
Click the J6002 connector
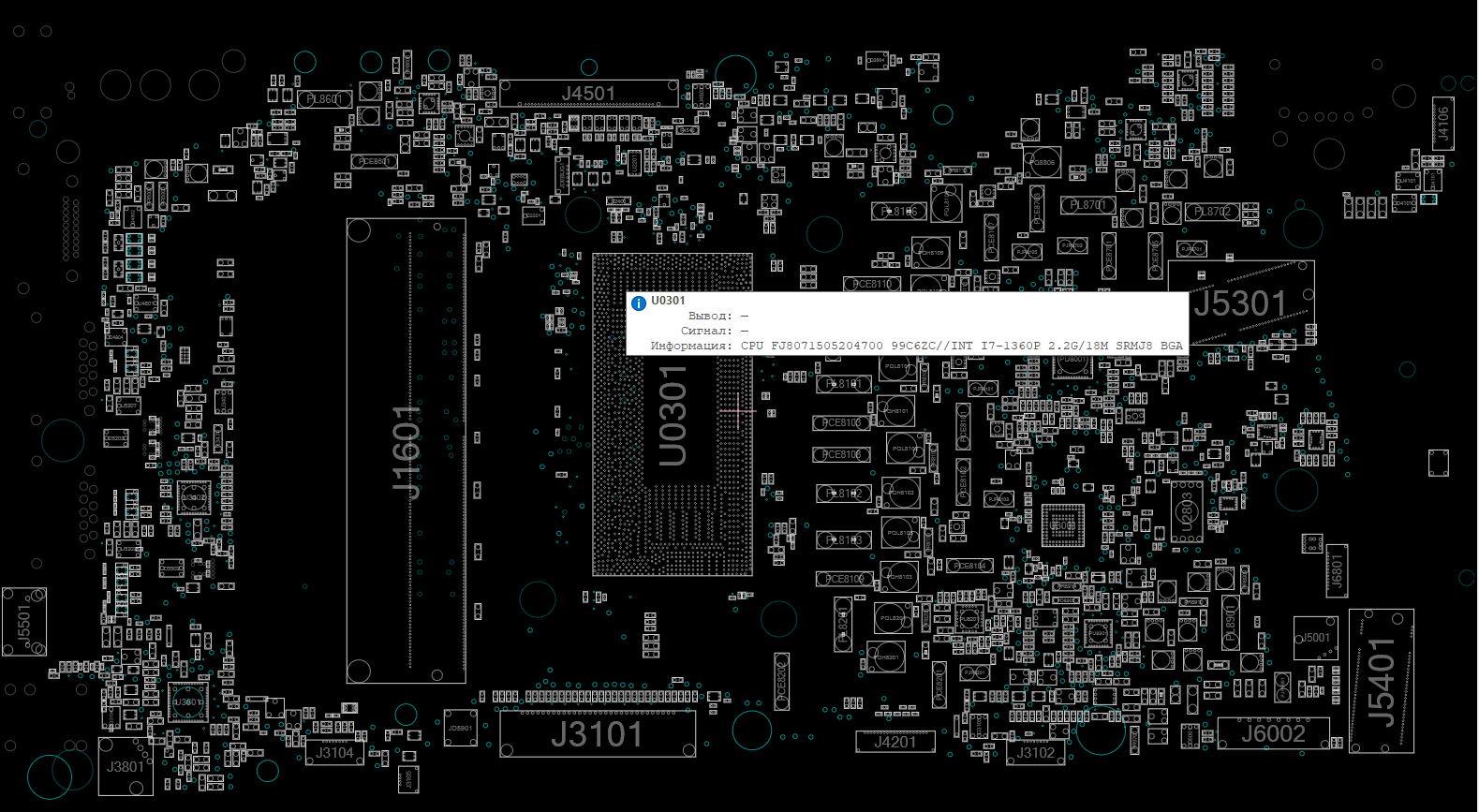coord(1273,733)
